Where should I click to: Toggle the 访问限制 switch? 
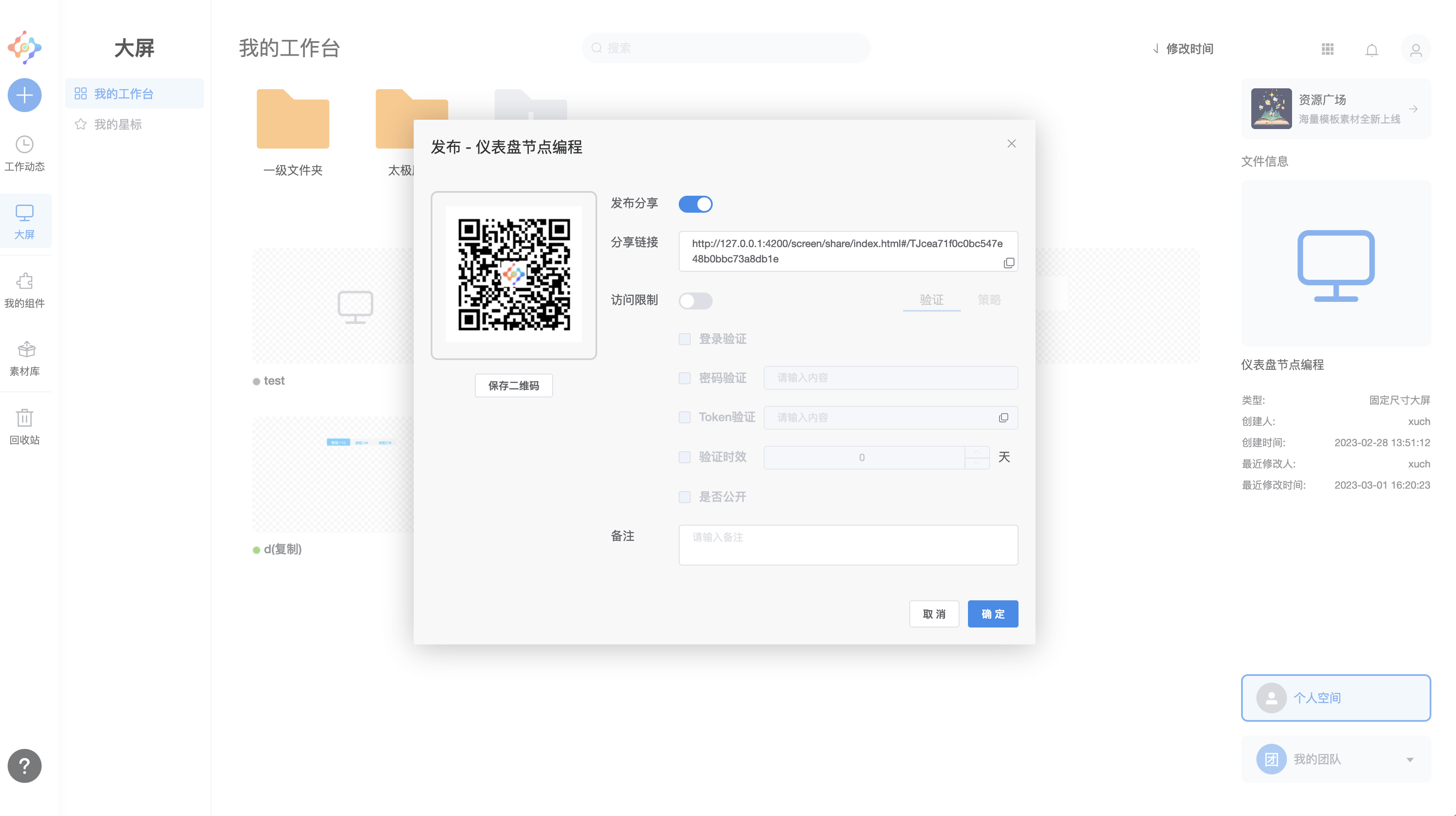695,301
